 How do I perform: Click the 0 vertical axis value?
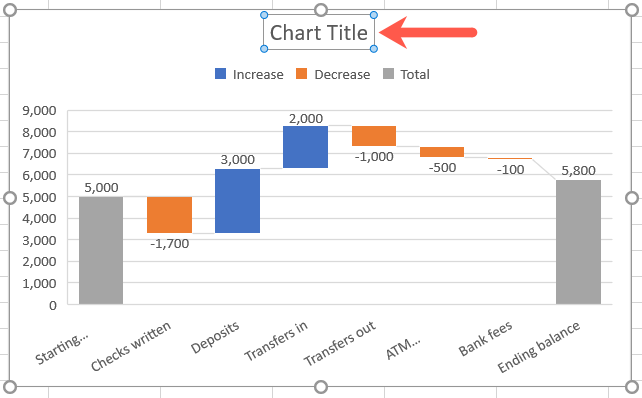coord(52,305)
